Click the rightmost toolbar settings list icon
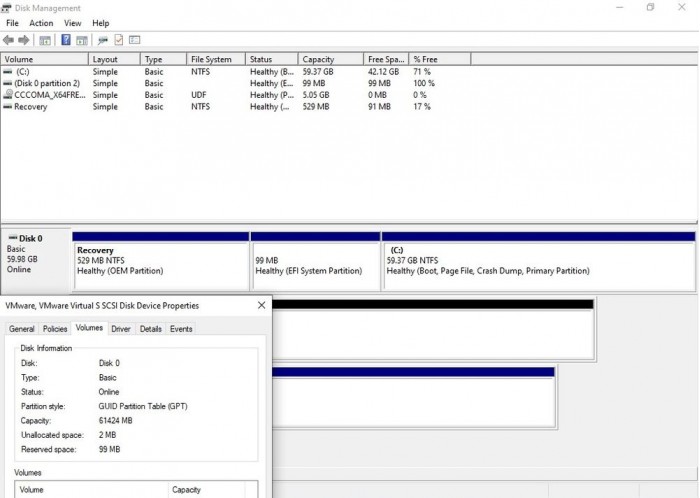The image size is (700, 498). 136,40
